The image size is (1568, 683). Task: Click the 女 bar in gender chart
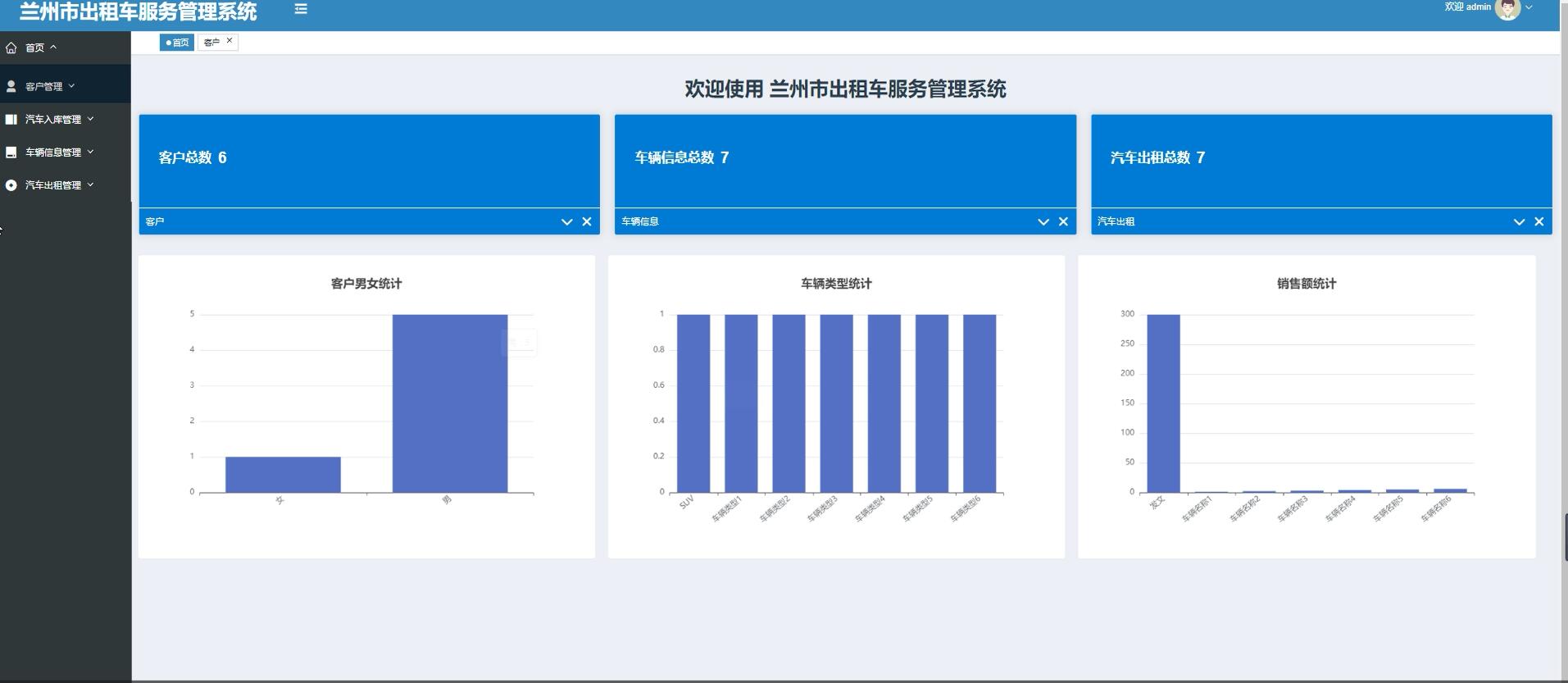coord(283,475)
